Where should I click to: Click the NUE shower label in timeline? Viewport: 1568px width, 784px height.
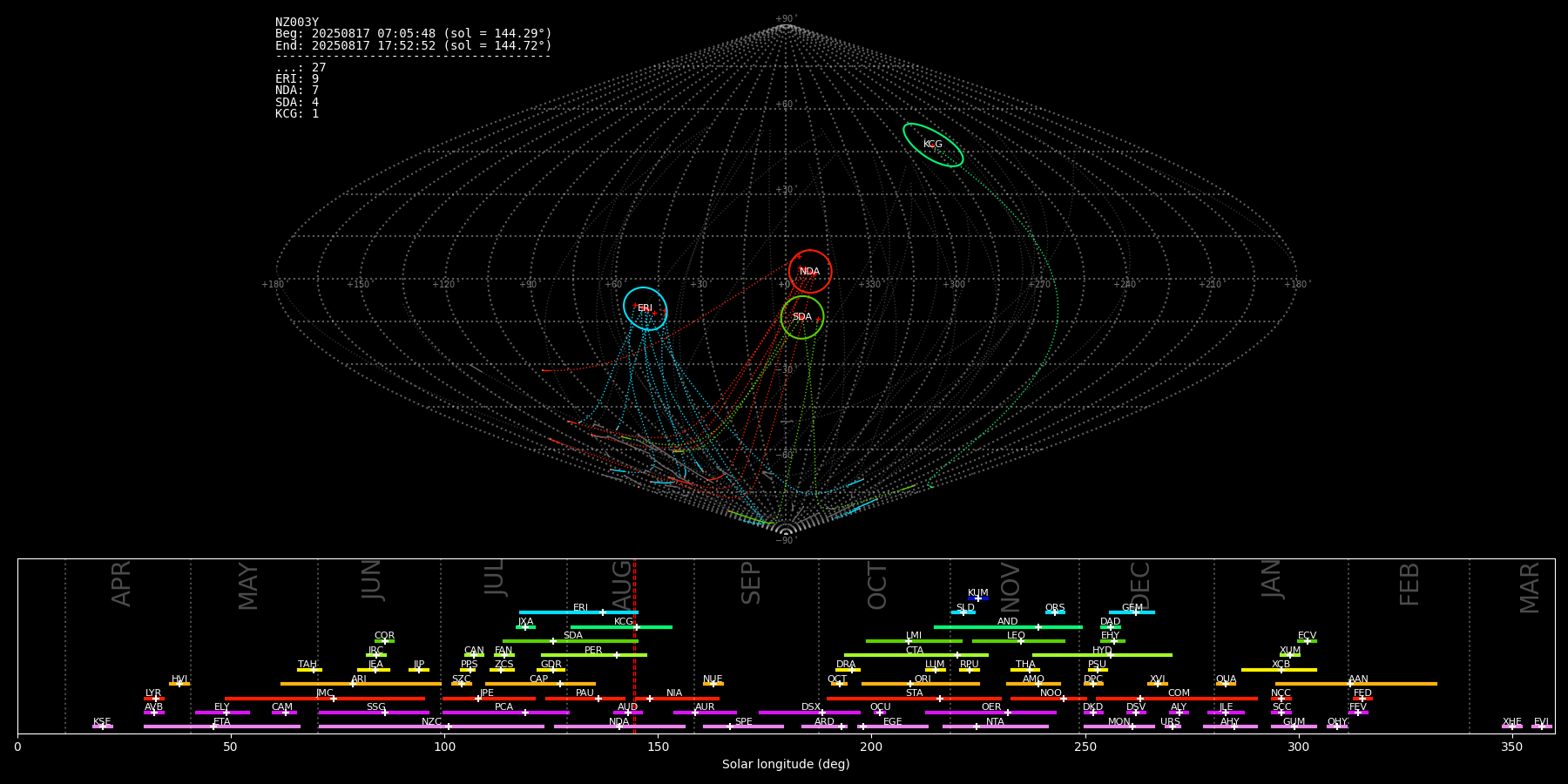coord(713,679)
